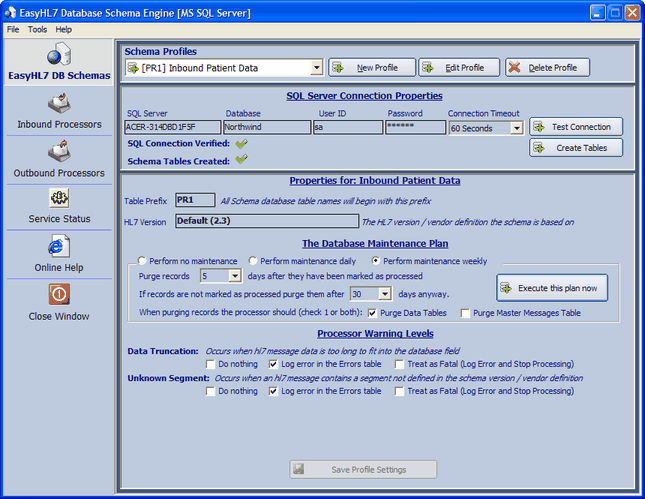Click the Test Connection button
The image size is (645, 499).
(575, 127)
